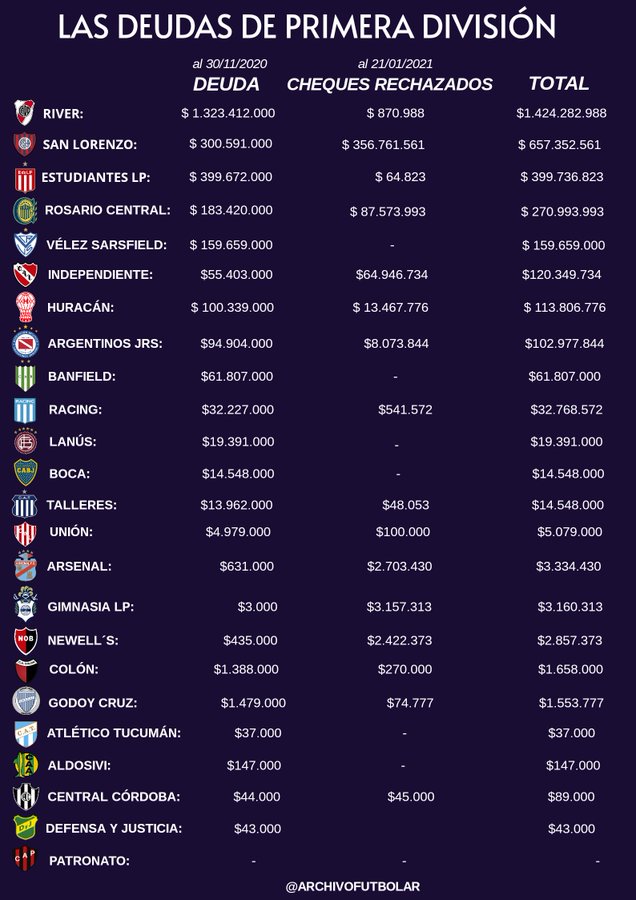The height and width of the screenshot is (900, 636).
Task: Click the River Plate club crest
Action: pos(24,112)
